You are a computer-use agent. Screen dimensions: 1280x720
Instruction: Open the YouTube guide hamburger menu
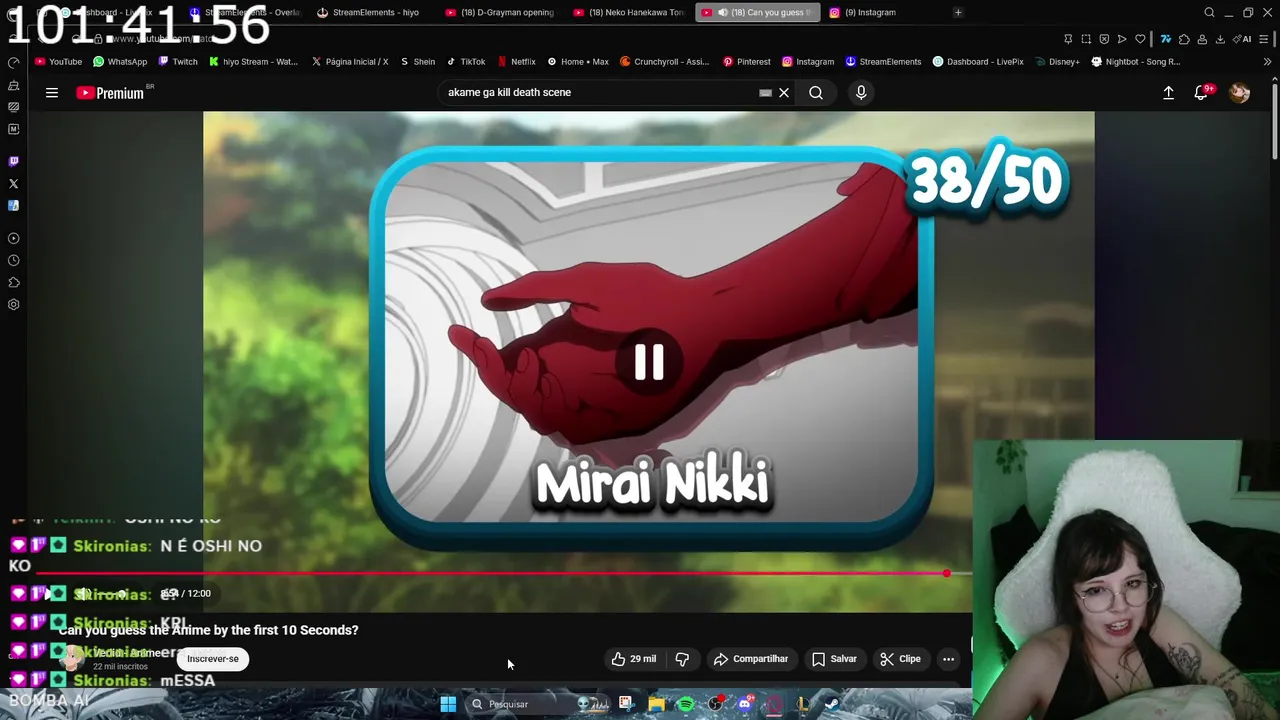[x=52, y=93]
